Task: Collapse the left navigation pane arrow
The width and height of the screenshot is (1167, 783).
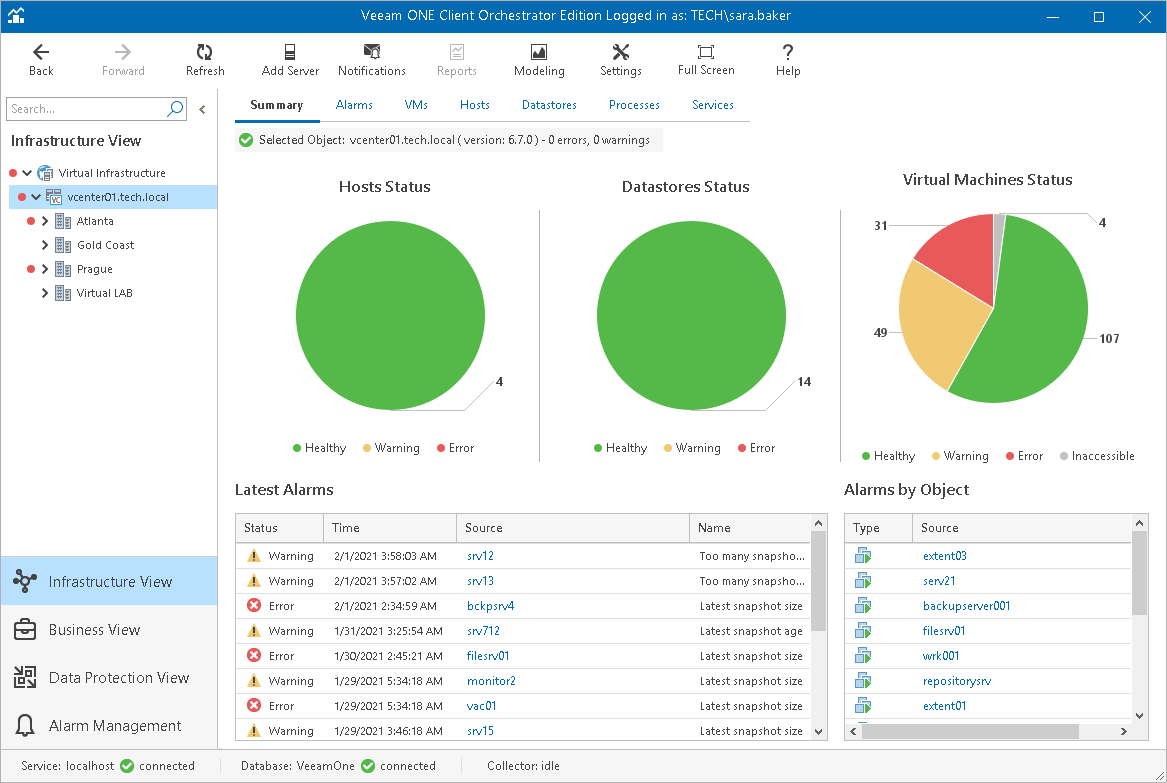Action: point(202,109)
